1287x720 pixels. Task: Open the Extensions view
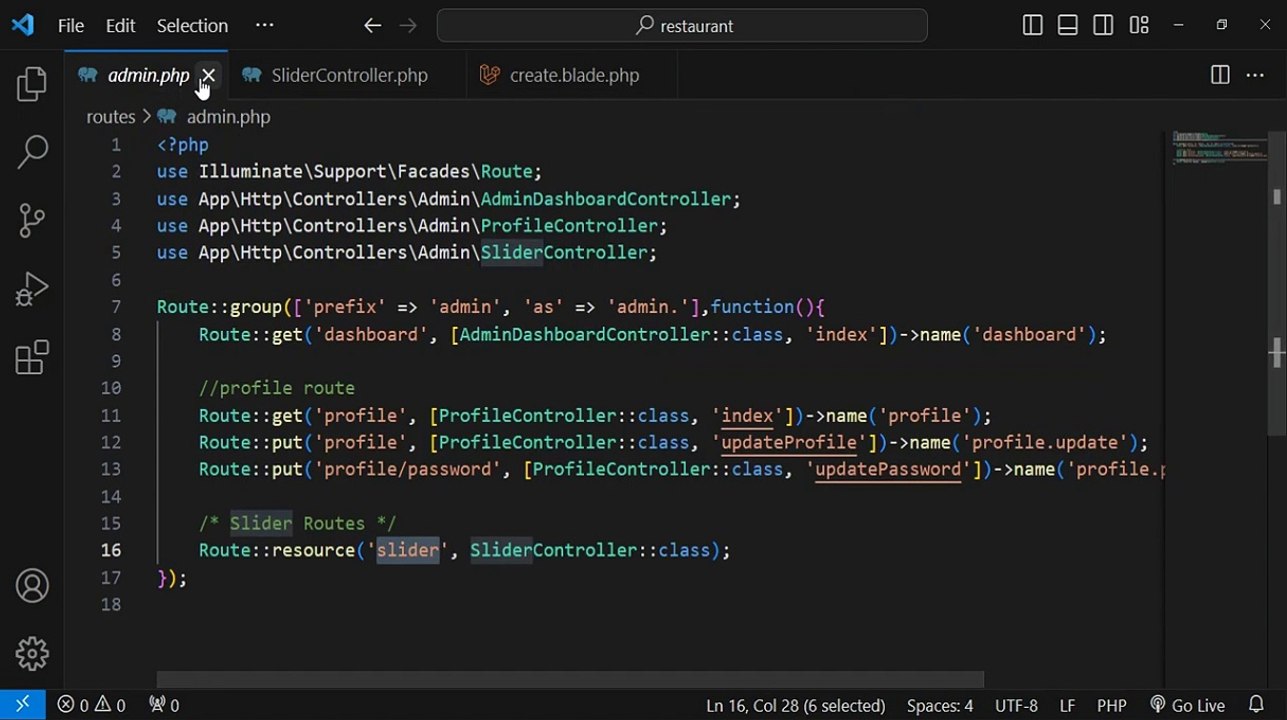click(x=32, y=357)
